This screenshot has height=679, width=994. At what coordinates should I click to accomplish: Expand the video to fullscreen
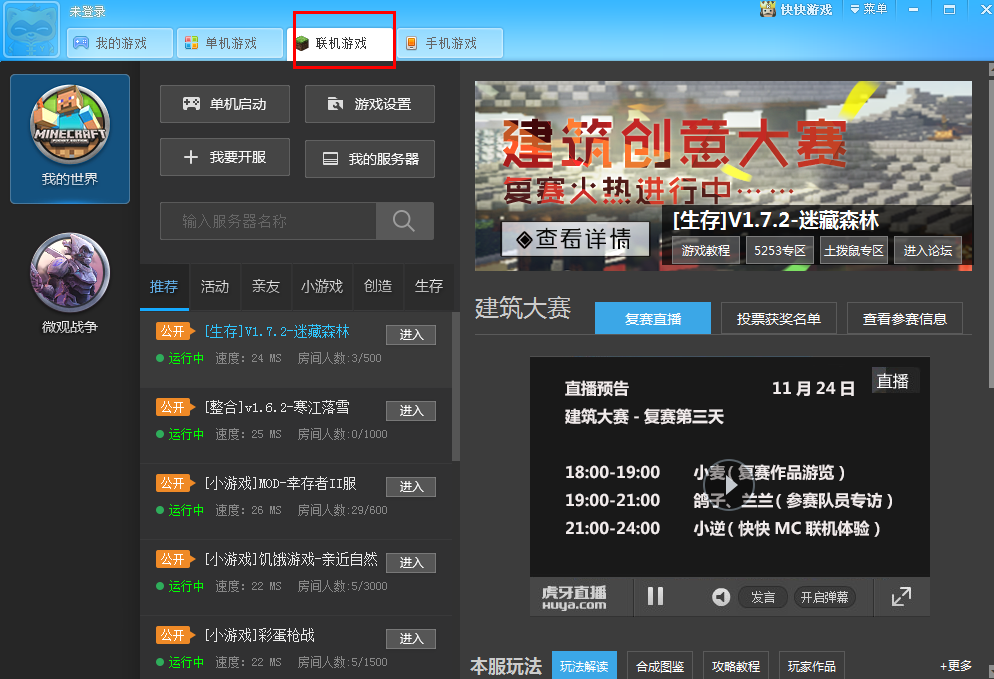[x=901, y=597]
